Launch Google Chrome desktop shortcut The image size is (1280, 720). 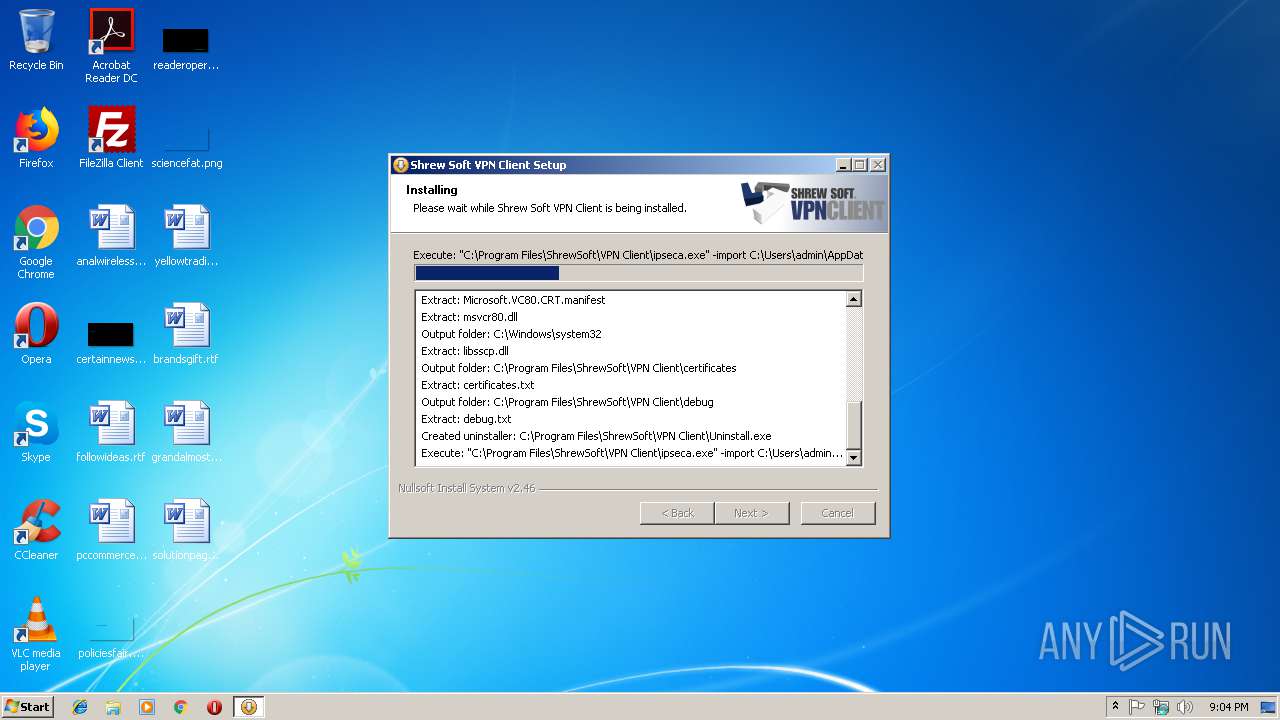(x=36, y=242)
